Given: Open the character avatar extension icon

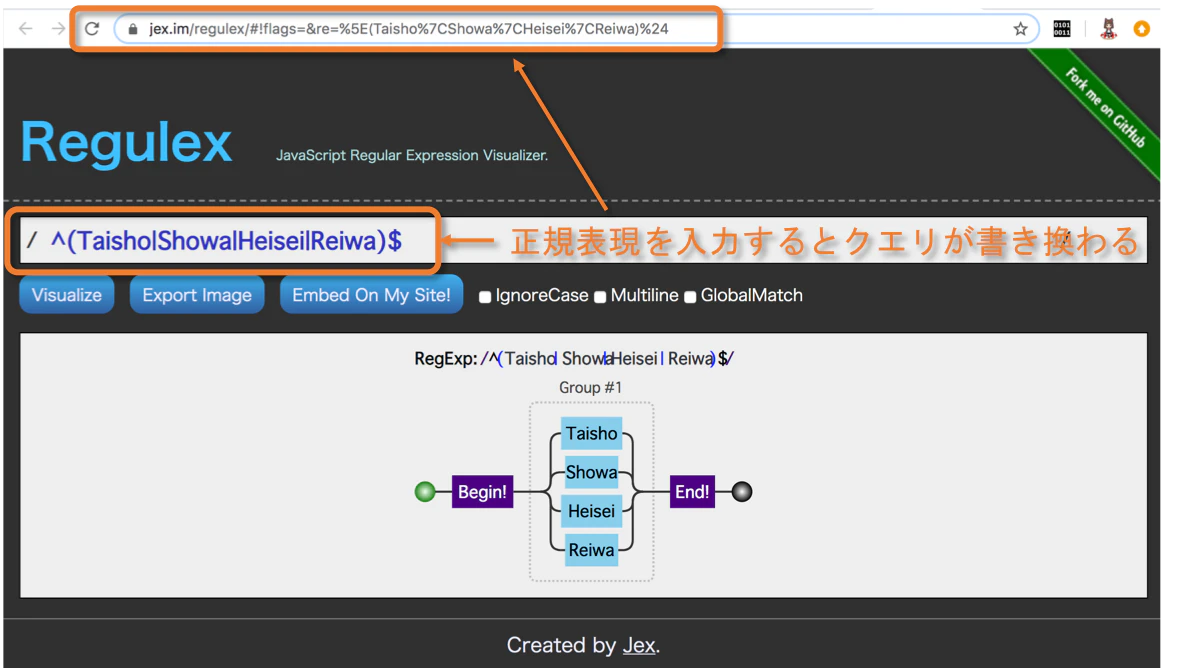Looking at the screenshot, I should (1108, 29).
